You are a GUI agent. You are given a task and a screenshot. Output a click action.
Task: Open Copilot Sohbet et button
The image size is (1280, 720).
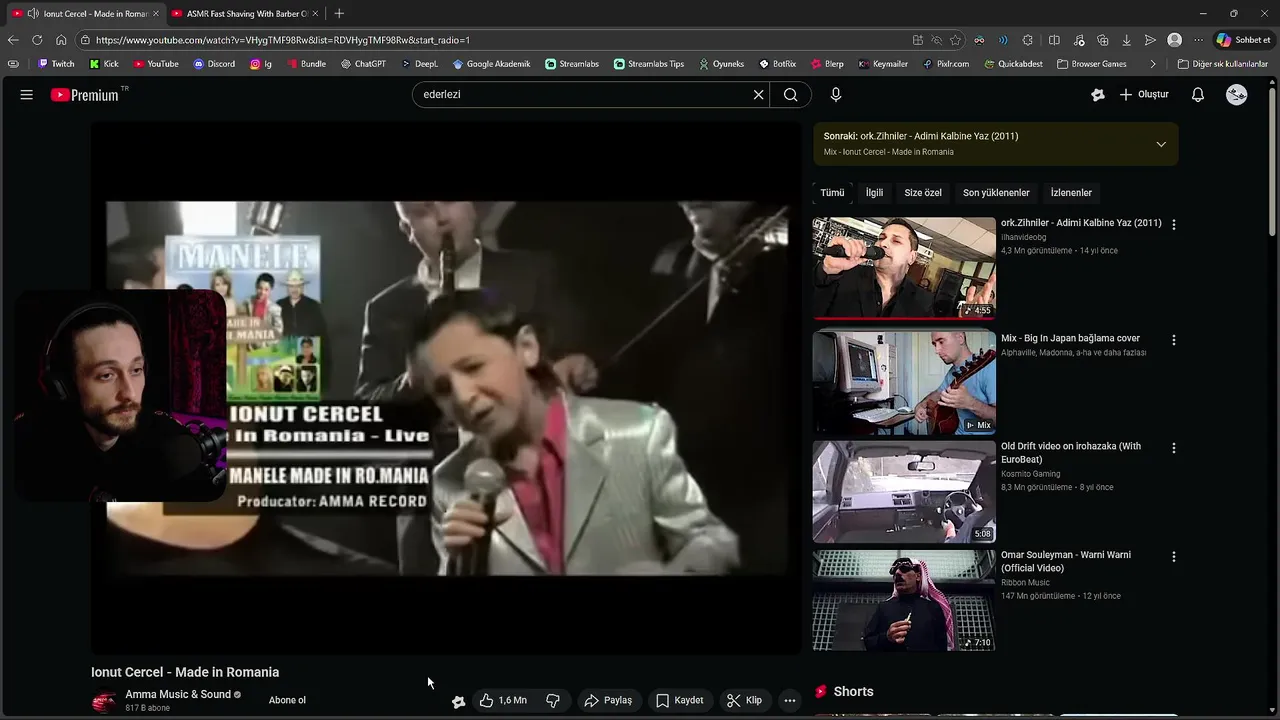pos(1244,40)
